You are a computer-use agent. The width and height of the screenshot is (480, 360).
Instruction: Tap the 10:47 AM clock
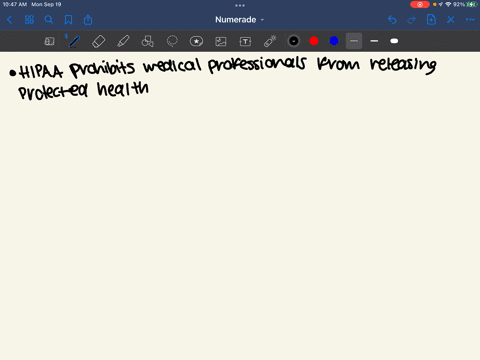point(14,5)
